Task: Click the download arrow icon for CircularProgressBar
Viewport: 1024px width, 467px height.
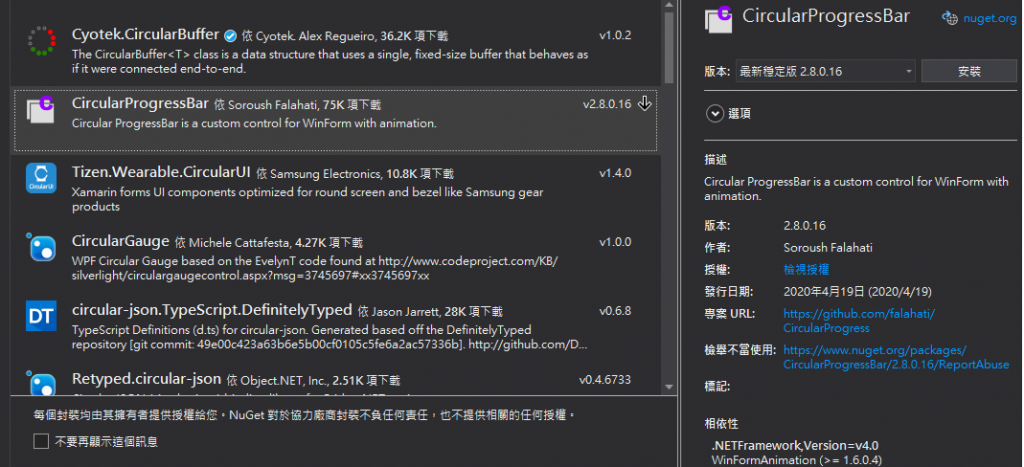Action: (x=644, y=104)
